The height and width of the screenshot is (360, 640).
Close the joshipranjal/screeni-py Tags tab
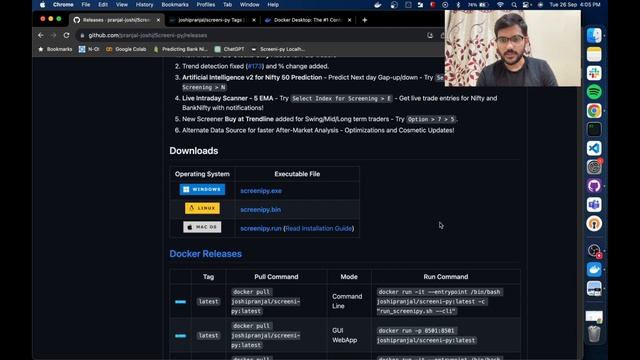coord(254,20)
